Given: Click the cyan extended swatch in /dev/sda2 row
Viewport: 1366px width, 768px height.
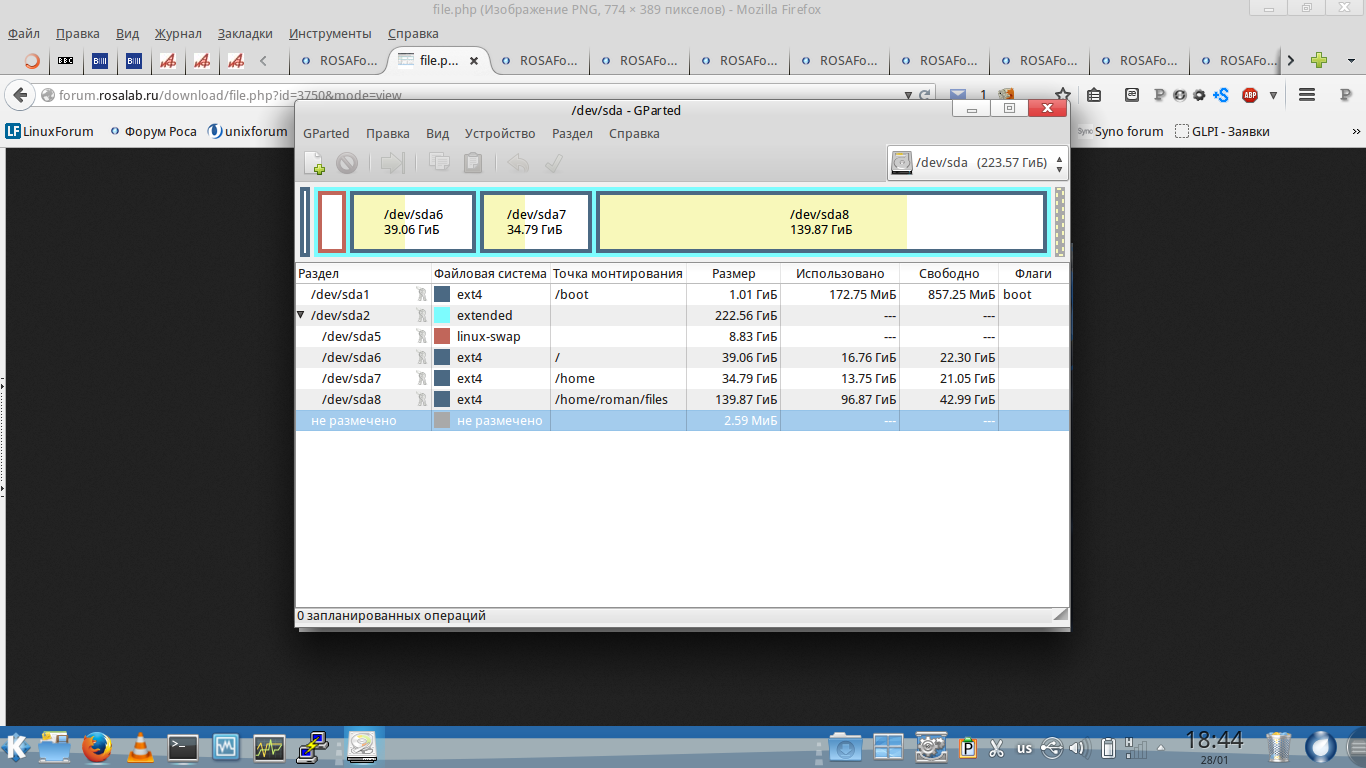Looking at the screenshot, I should (442, 315).
